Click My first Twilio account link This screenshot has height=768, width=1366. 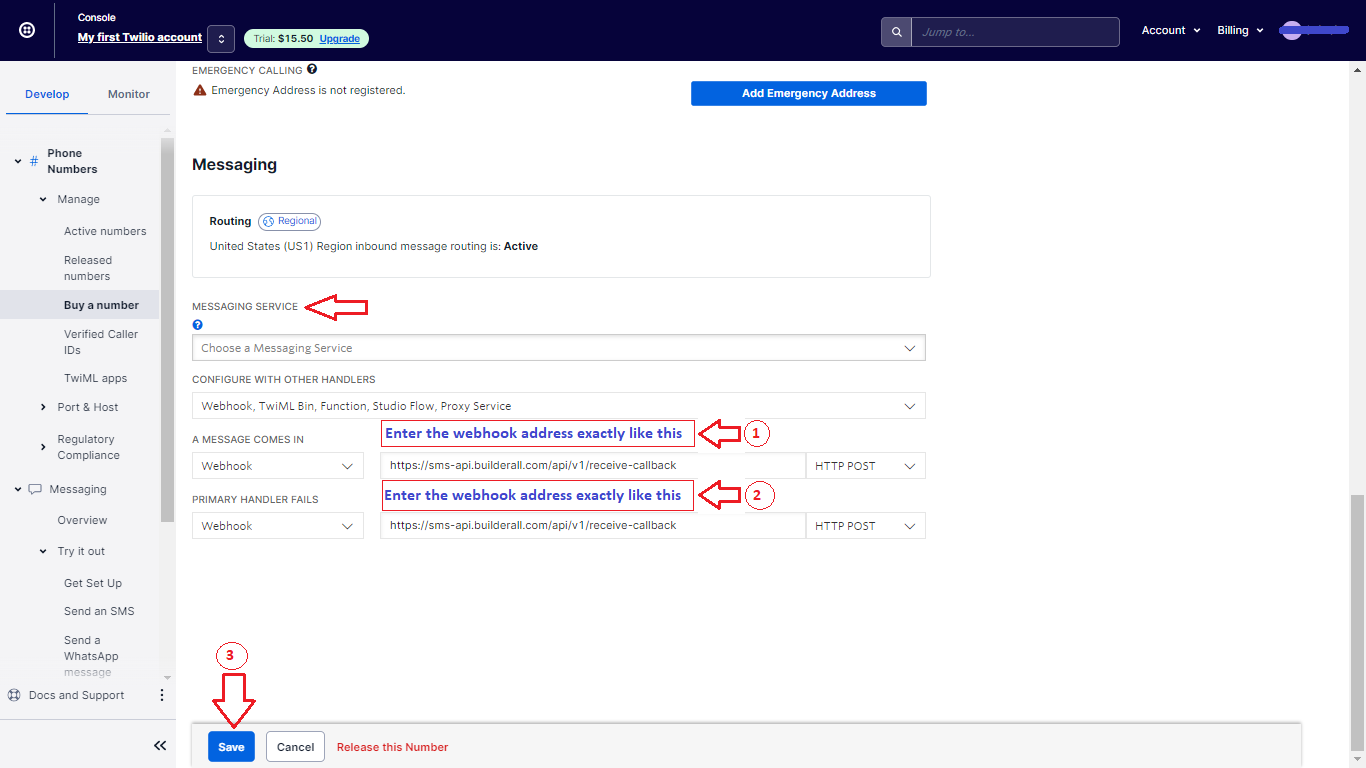[140, 37]
